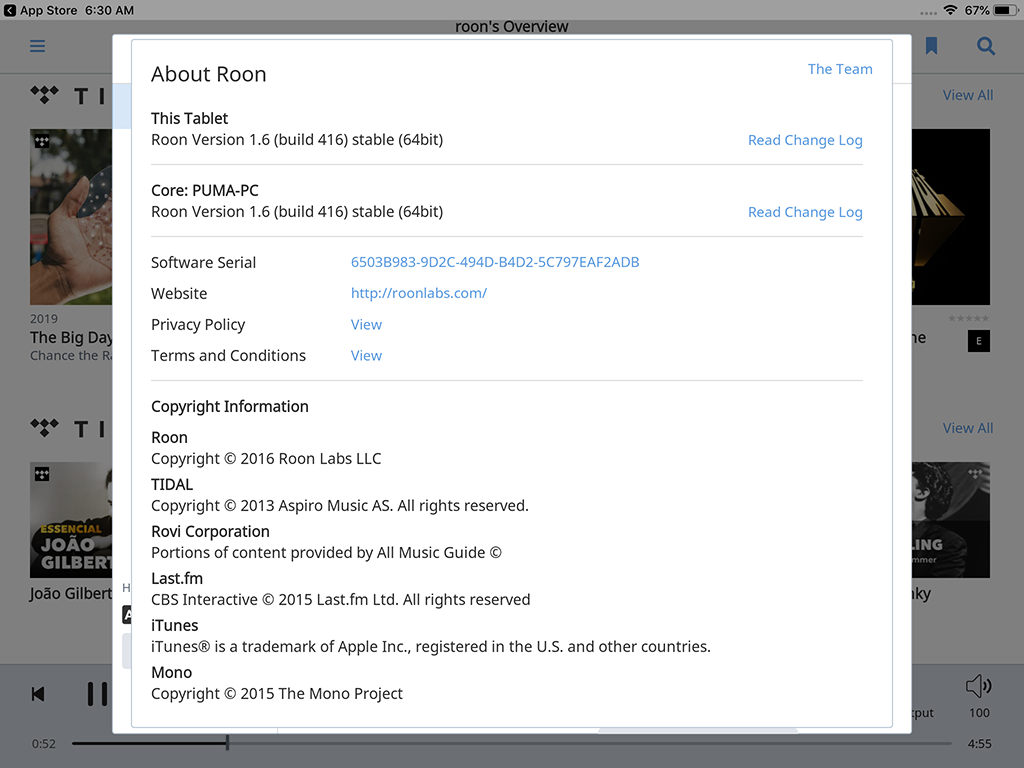The width and height of the screenshot is (1024, 768).
Task: Tap the Wi-Fi status icon
Action: point(950,10)
